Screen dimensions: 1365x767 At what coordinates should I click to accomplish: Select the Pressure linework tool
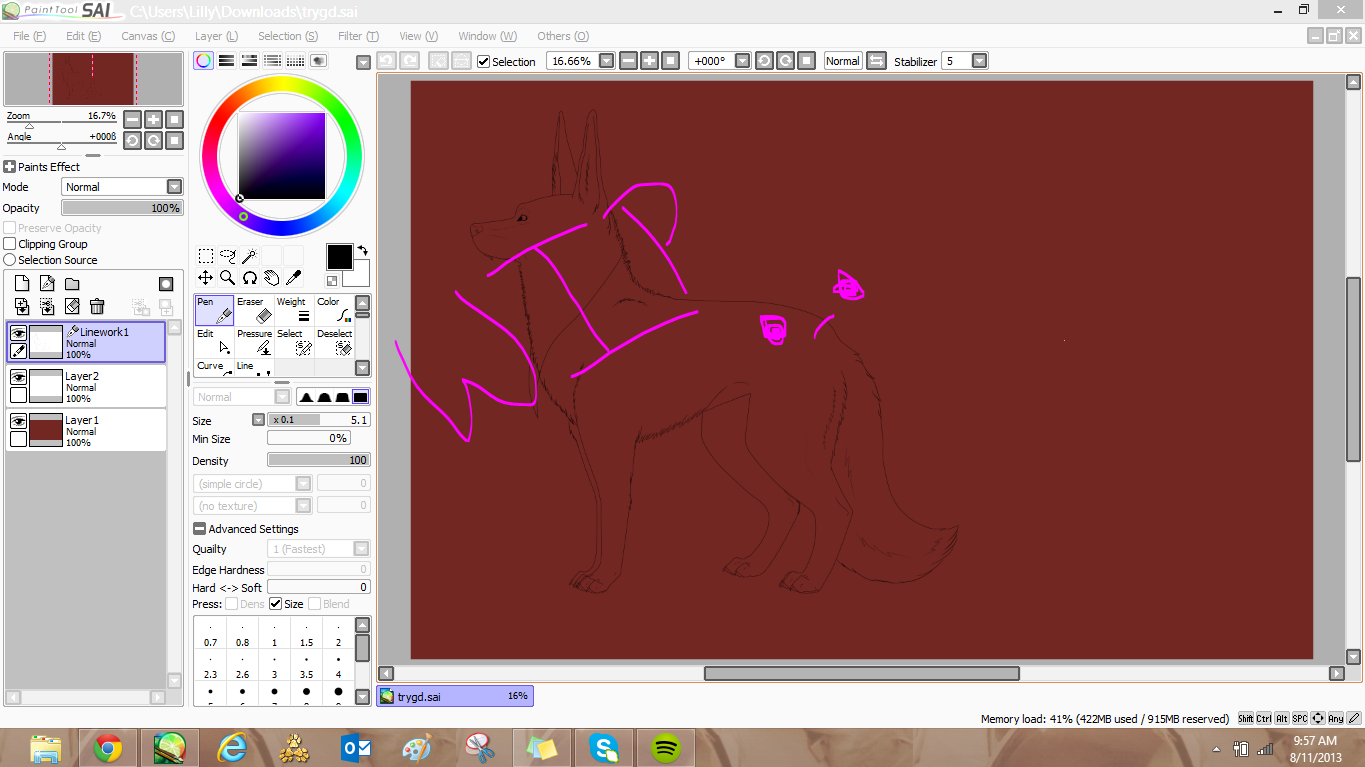click(x=254, y=342)
